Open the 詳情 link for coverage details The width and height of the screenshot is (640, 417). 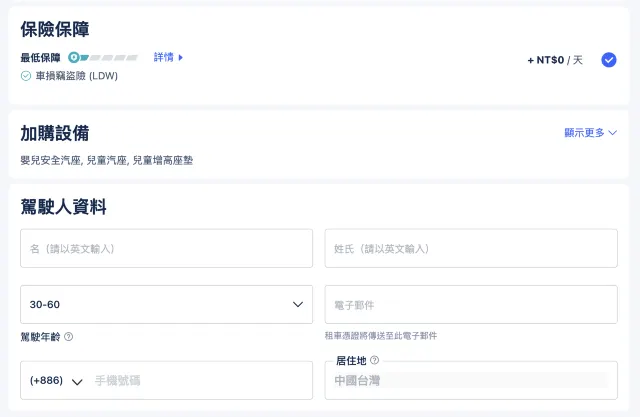coord(168,58)
